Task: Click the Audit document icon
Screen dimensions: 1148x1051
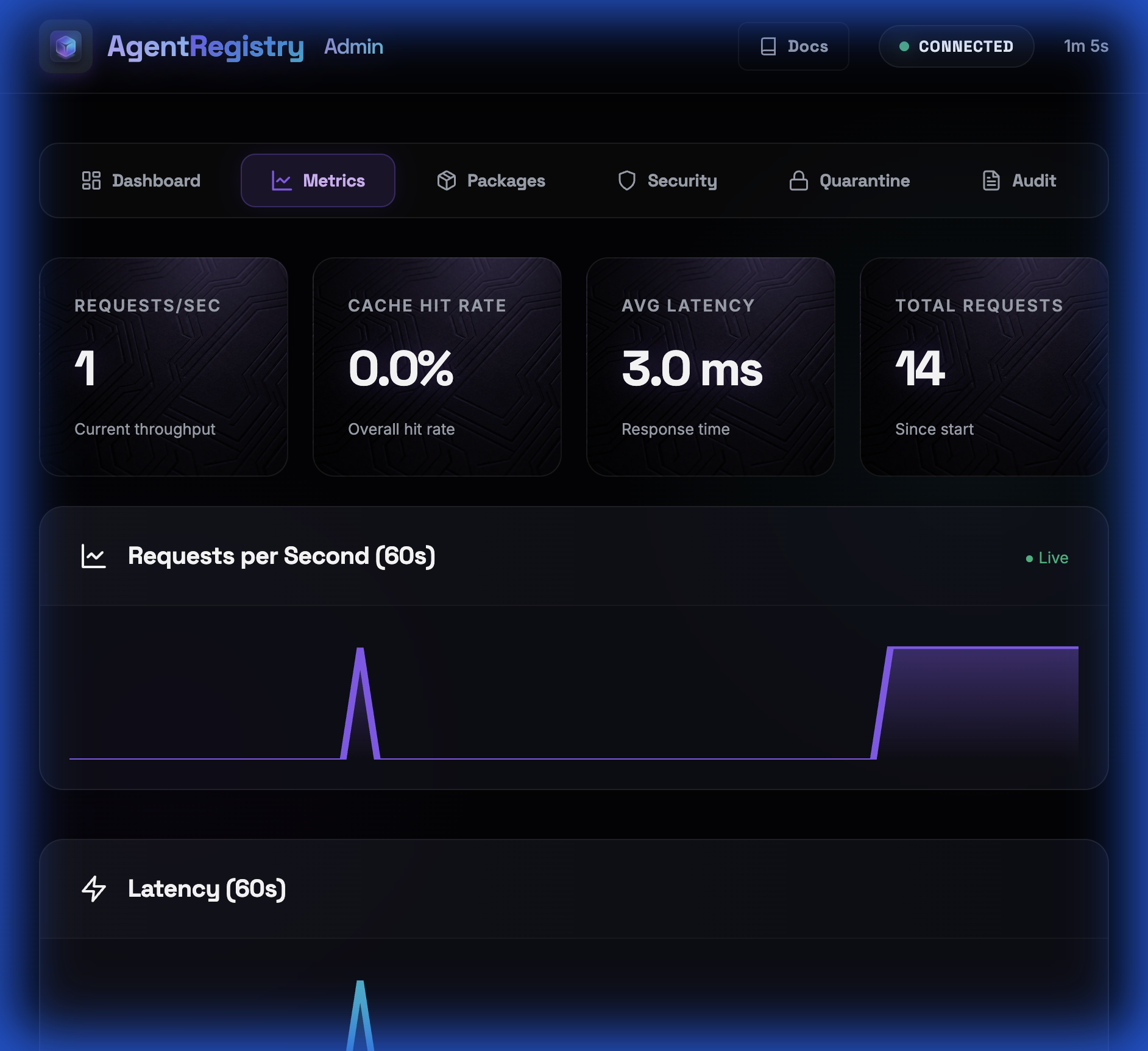Action: click(x=991, y=180)
